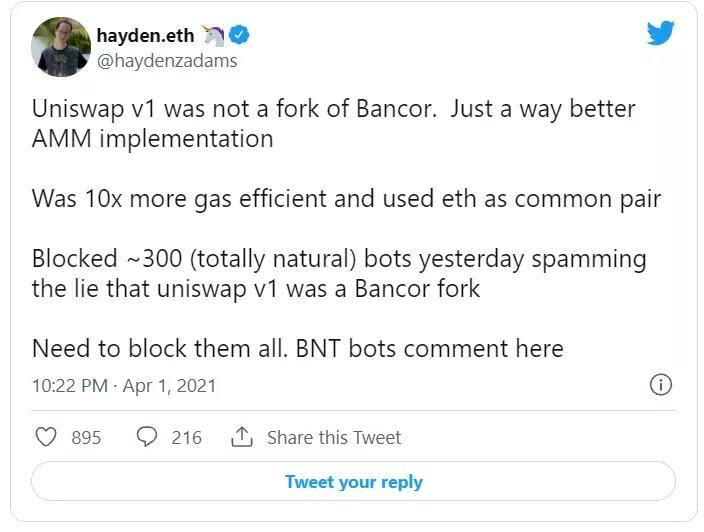Open the @haydenzadams handle link
Image resolution: width=704 pixels, height=532 pixels.
click(x=167, y=60)
